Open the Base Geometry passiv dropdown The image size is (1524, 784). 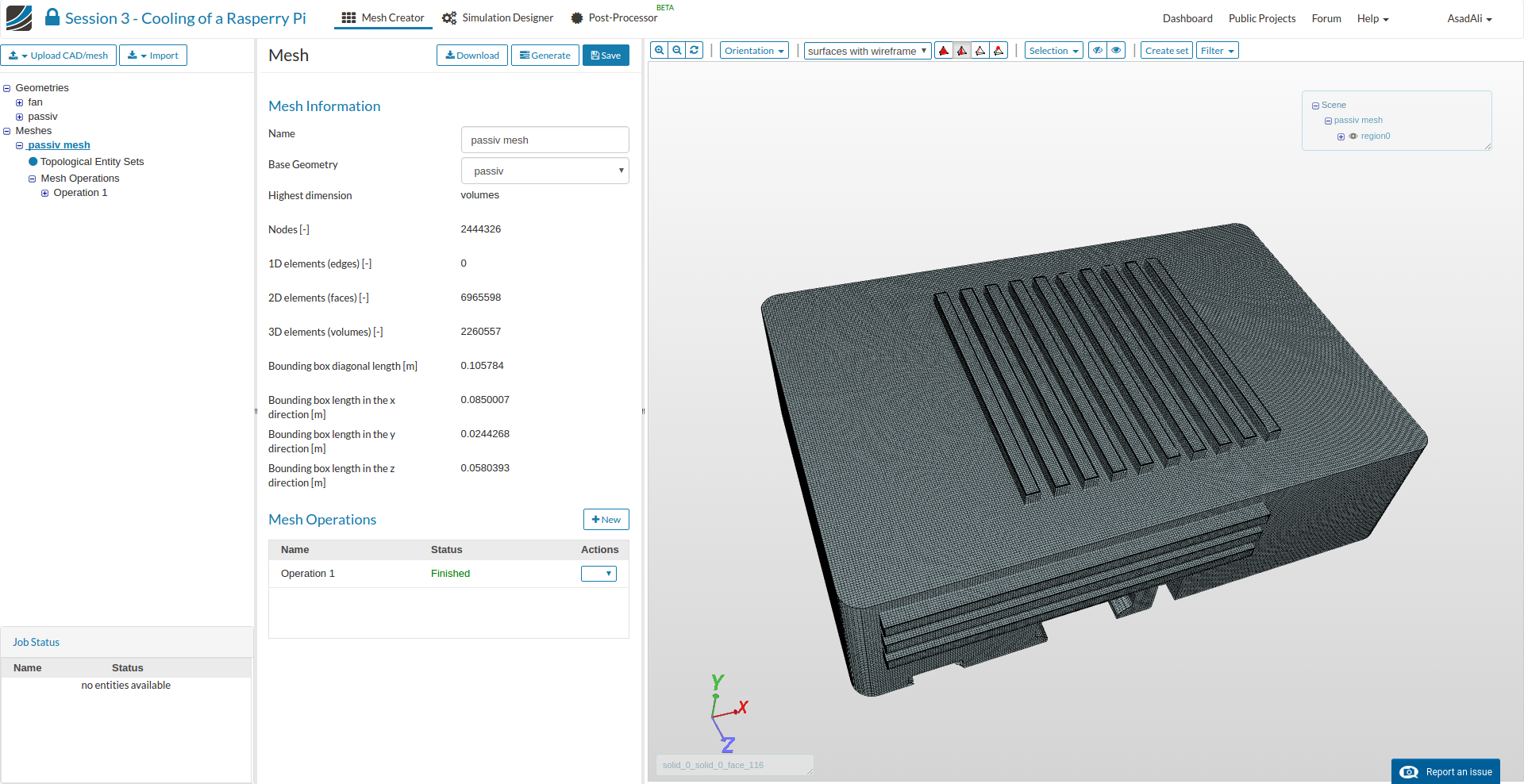[x=545, y=171]
